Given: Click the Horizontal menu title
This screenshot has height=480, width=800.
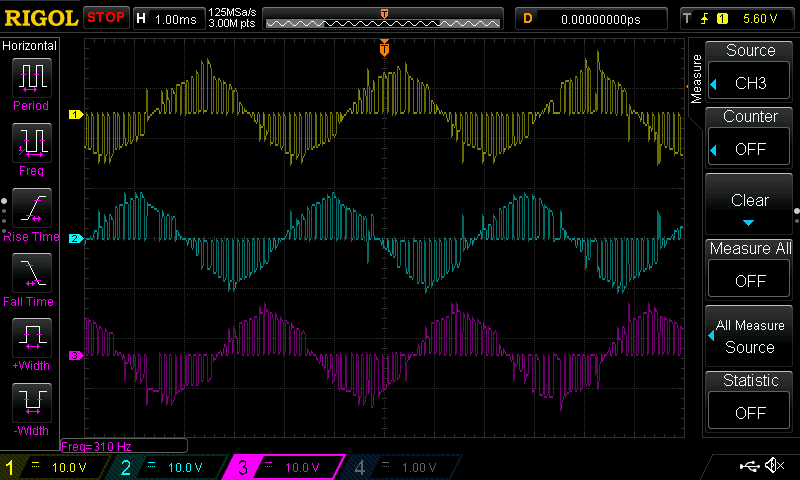Looking at the screenshot, I should pos(30,46).
